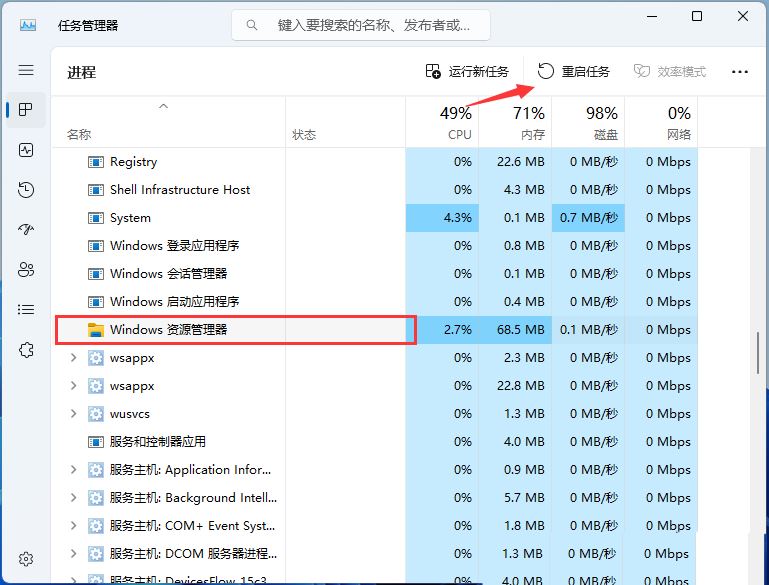Click the search box in title bar
Viewport: 769px width, 585px height.
click(360, 25)
